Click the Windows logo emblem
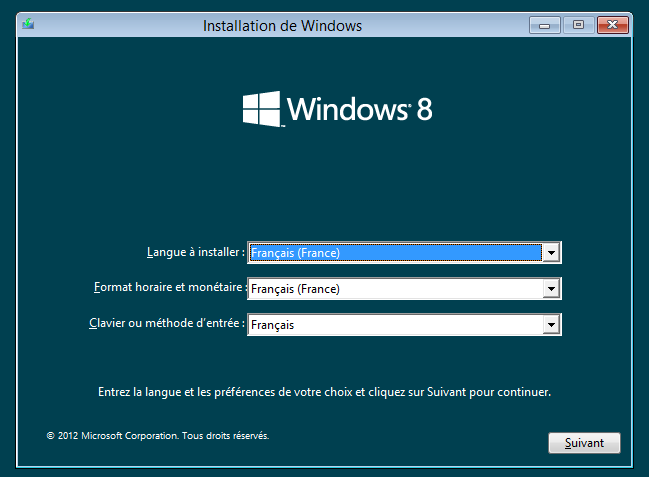Screen dimensions: 649x477 point(262,108)
